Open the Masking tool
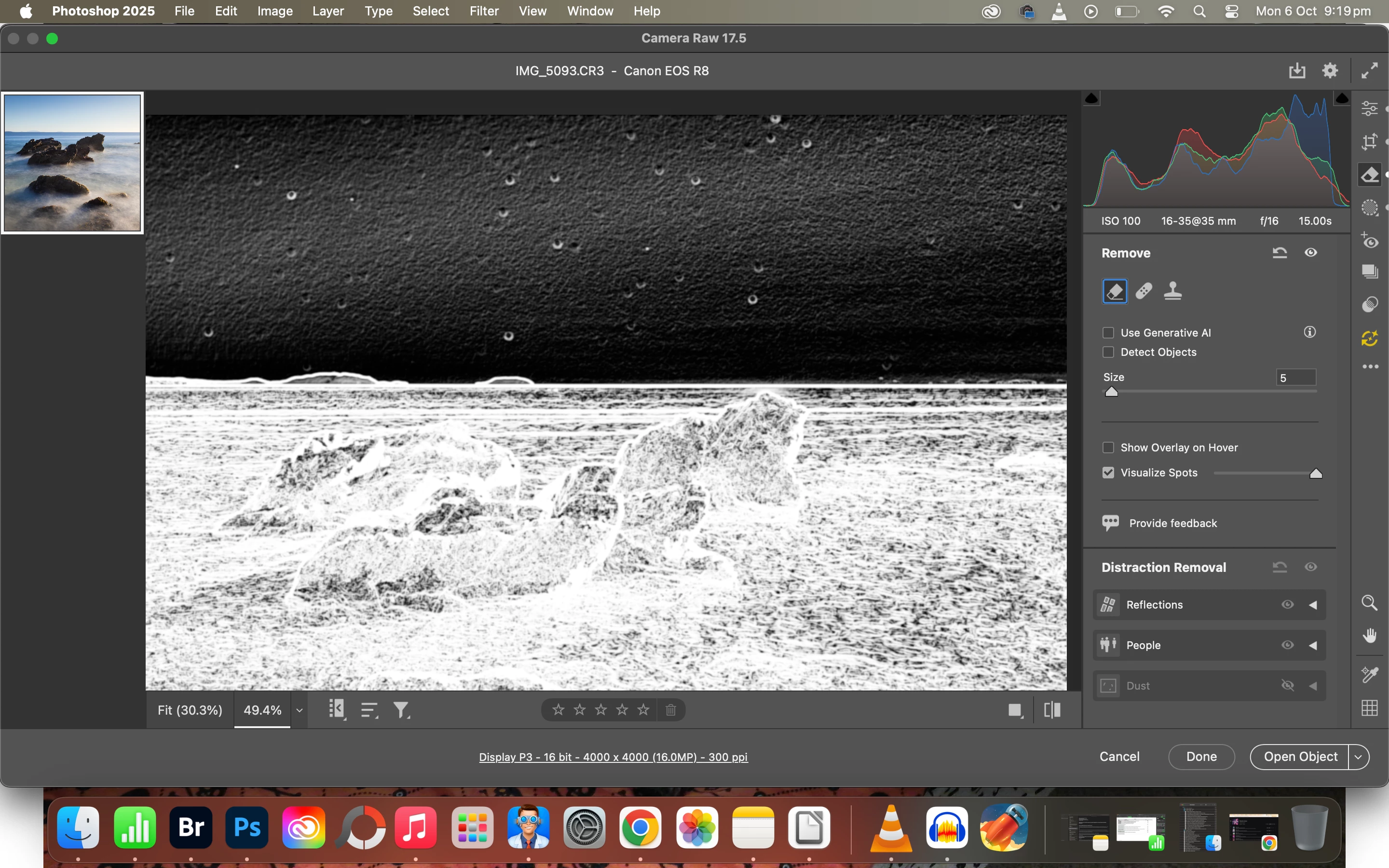Viewport: 1389px width, 868px height. (1370, 208)
